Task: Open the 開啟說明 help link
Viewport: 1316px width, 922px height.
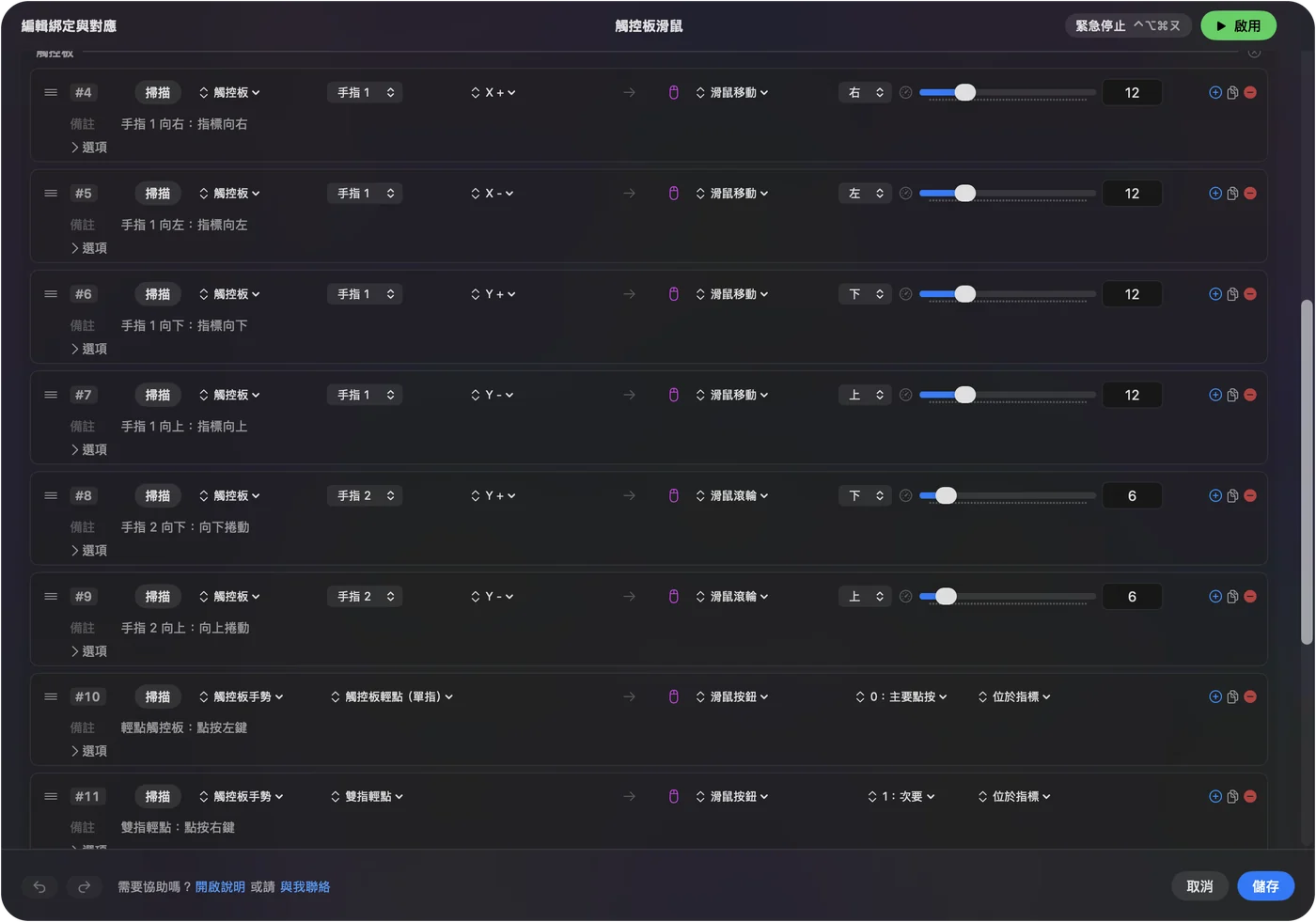Action: pyautogui.click(x=220, y=886)
